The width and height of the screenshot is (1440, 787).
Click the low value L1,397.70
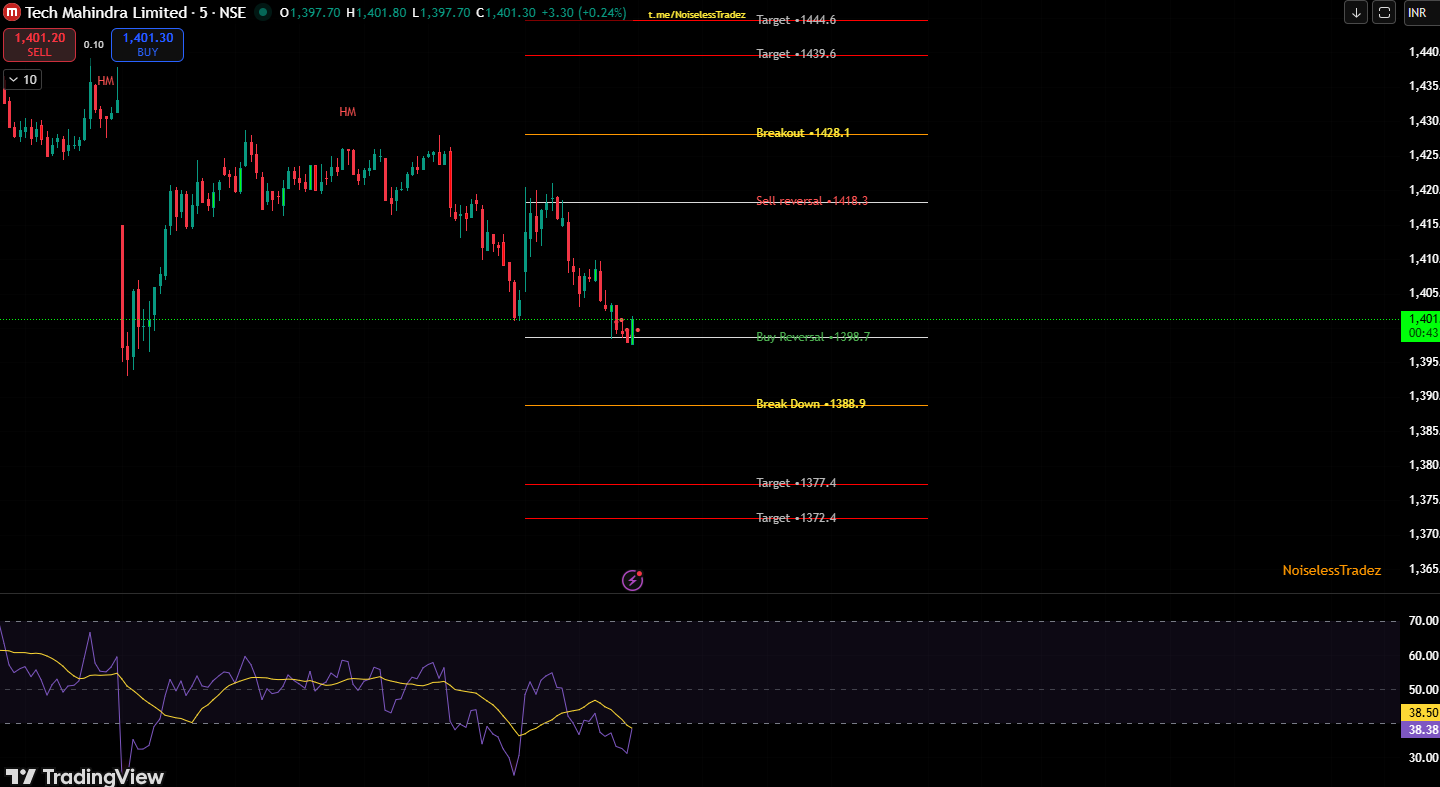click(441, 13)
